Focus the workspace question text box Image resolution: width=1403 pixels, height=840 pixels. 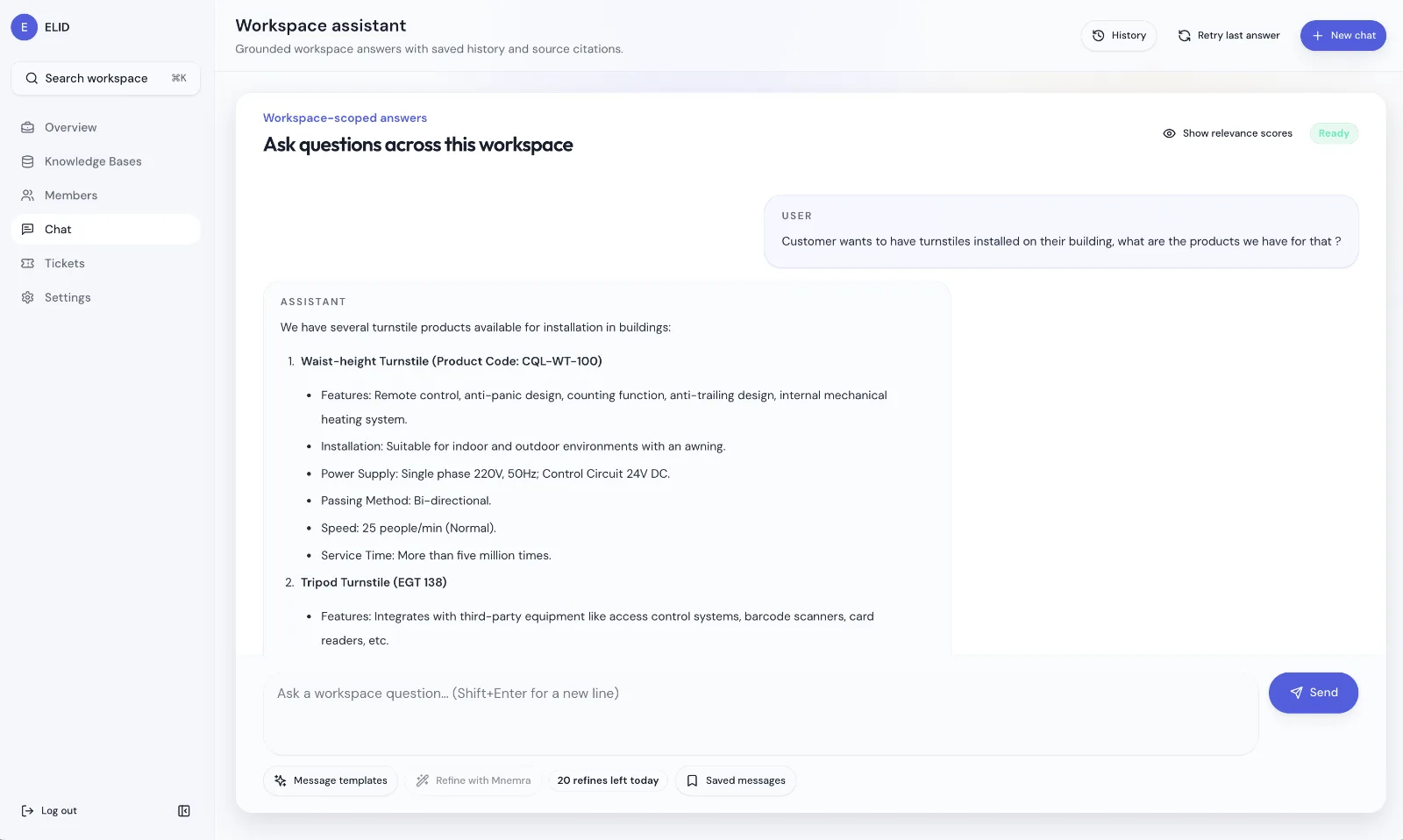click(x=761, y=714)
